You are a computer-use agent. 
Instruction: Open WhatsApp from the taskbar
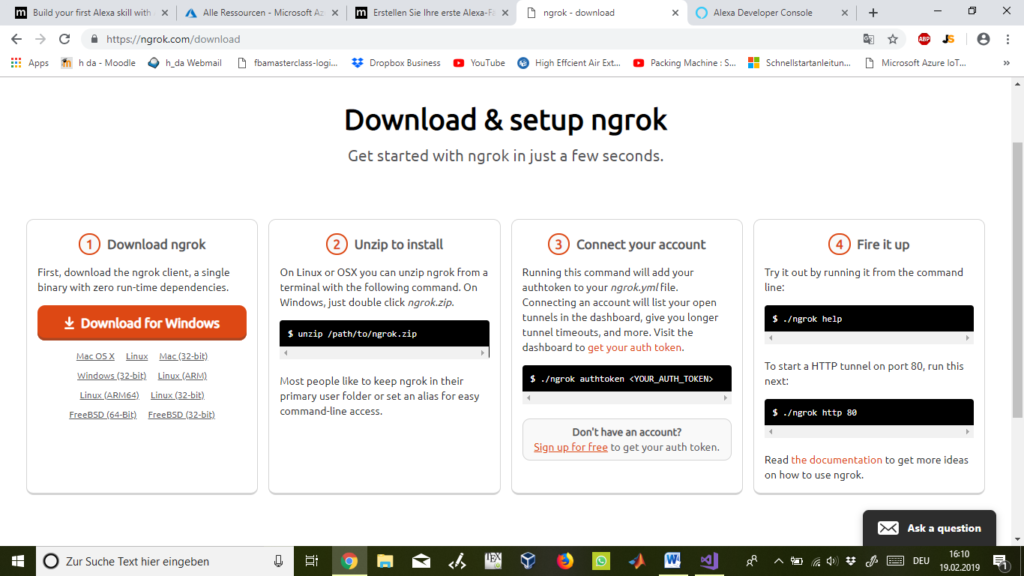[x=601, y=561]
